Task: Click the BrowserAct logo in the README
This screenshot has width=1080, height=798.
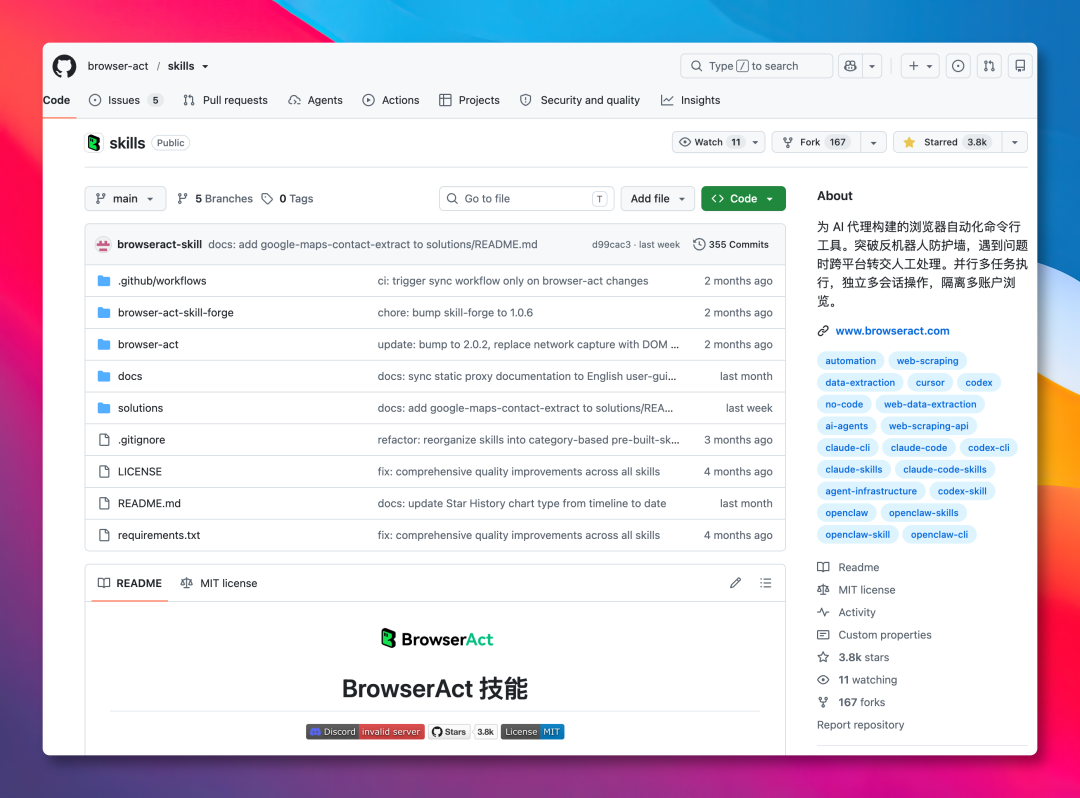Action: pos(437,639)
